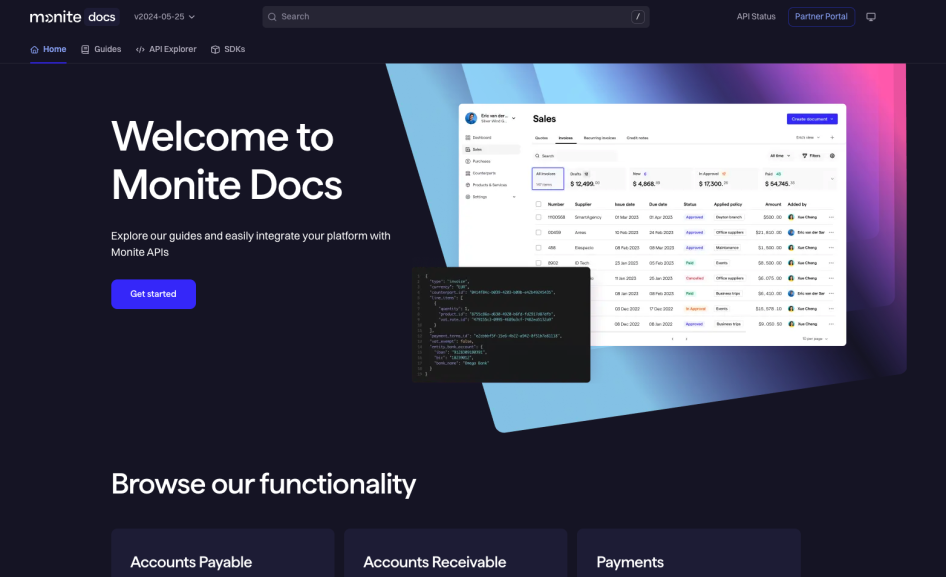Focus the Search input field
Image resolution: width=946 pixels, height=577 pixels.
click(456, 17)
